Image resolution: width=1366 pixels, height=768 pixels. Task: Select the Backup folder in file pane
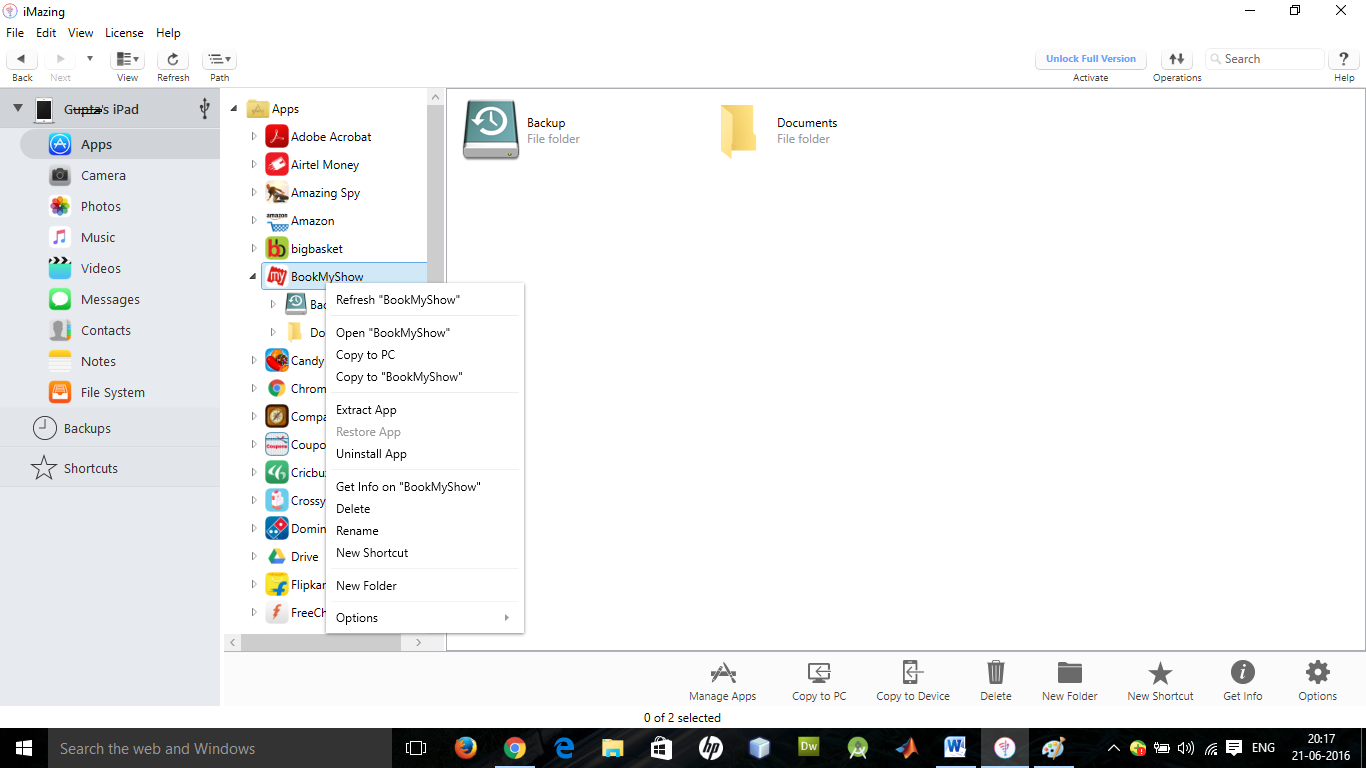coord(522,130)
